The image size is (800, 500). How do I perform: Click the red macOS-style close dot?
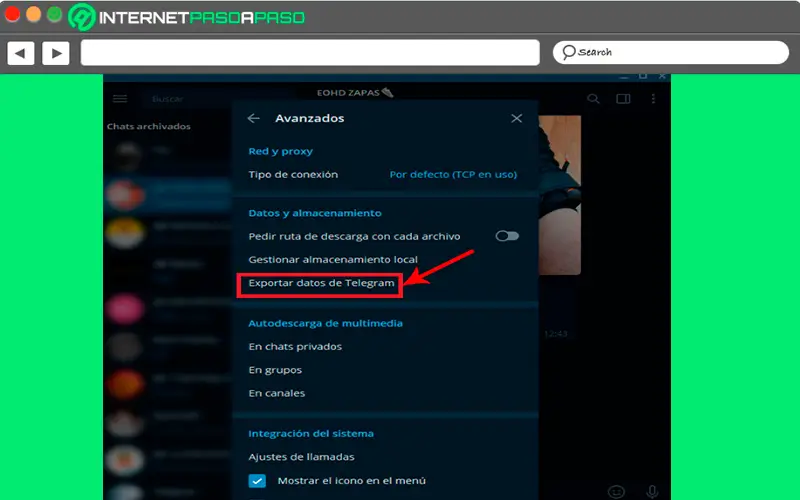[12, 15]
